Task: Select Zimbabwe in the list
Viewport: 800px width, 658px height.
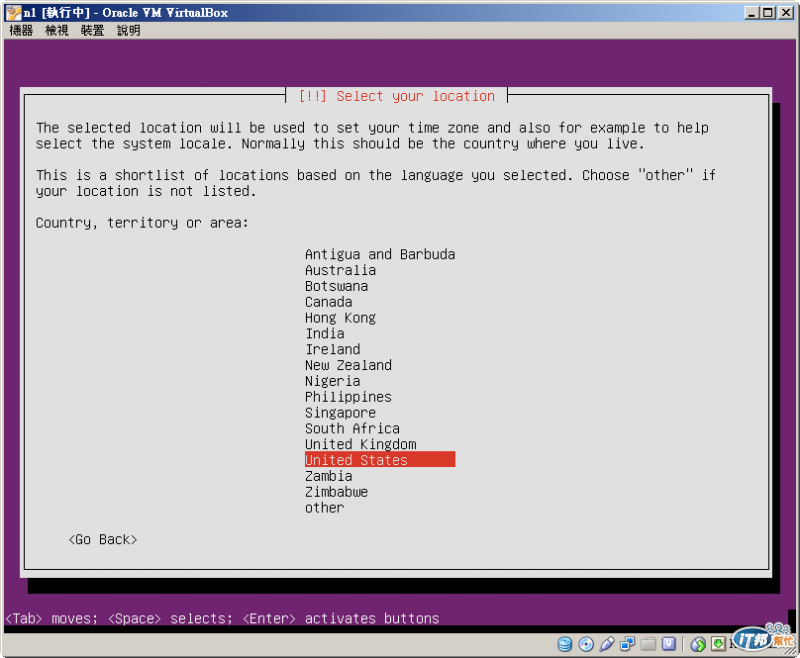Action: coord(336,492)
